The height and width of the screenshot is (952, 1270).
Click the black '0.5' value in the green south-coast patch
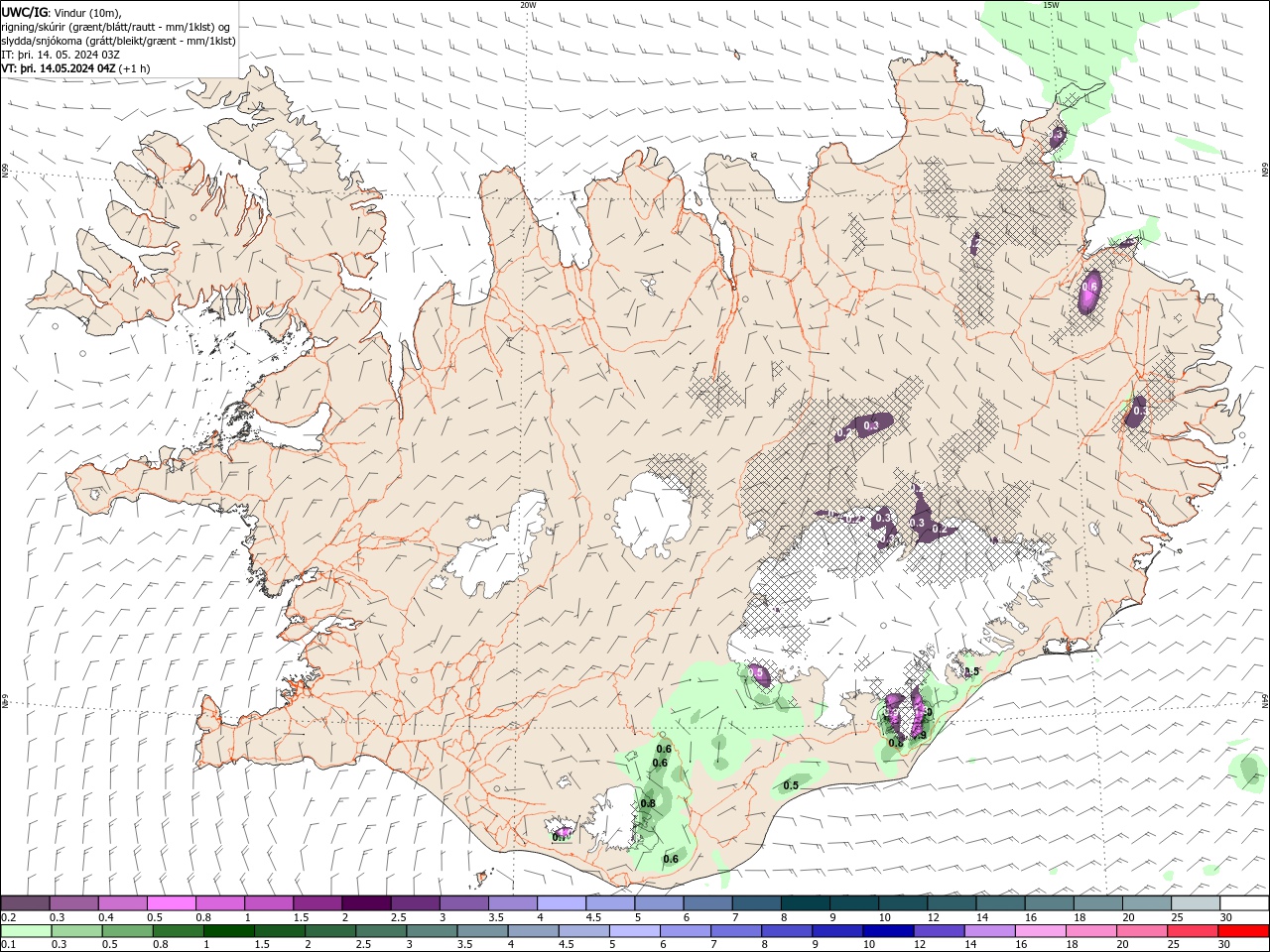point(791,785)
